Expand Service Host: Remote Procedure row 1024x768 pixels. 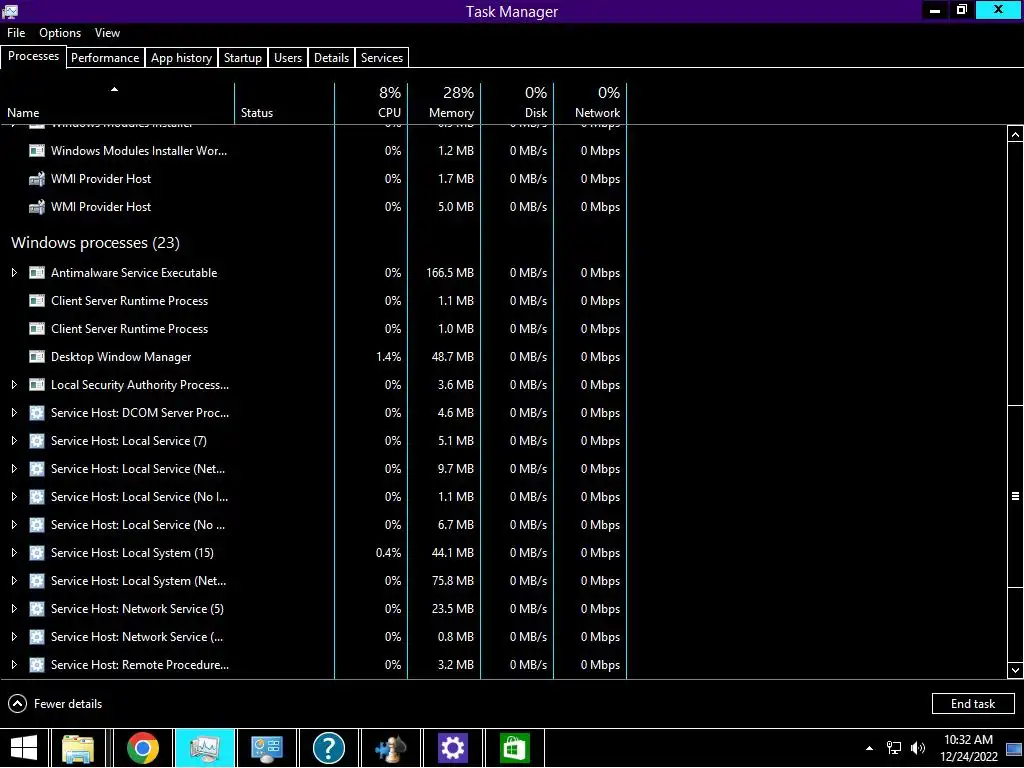[x=14, y=665]
